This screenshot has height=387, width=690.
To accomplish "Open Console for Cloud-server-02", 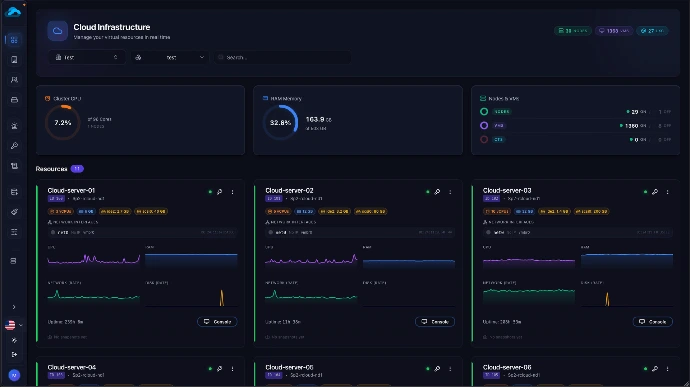I will tap(435, 322).
